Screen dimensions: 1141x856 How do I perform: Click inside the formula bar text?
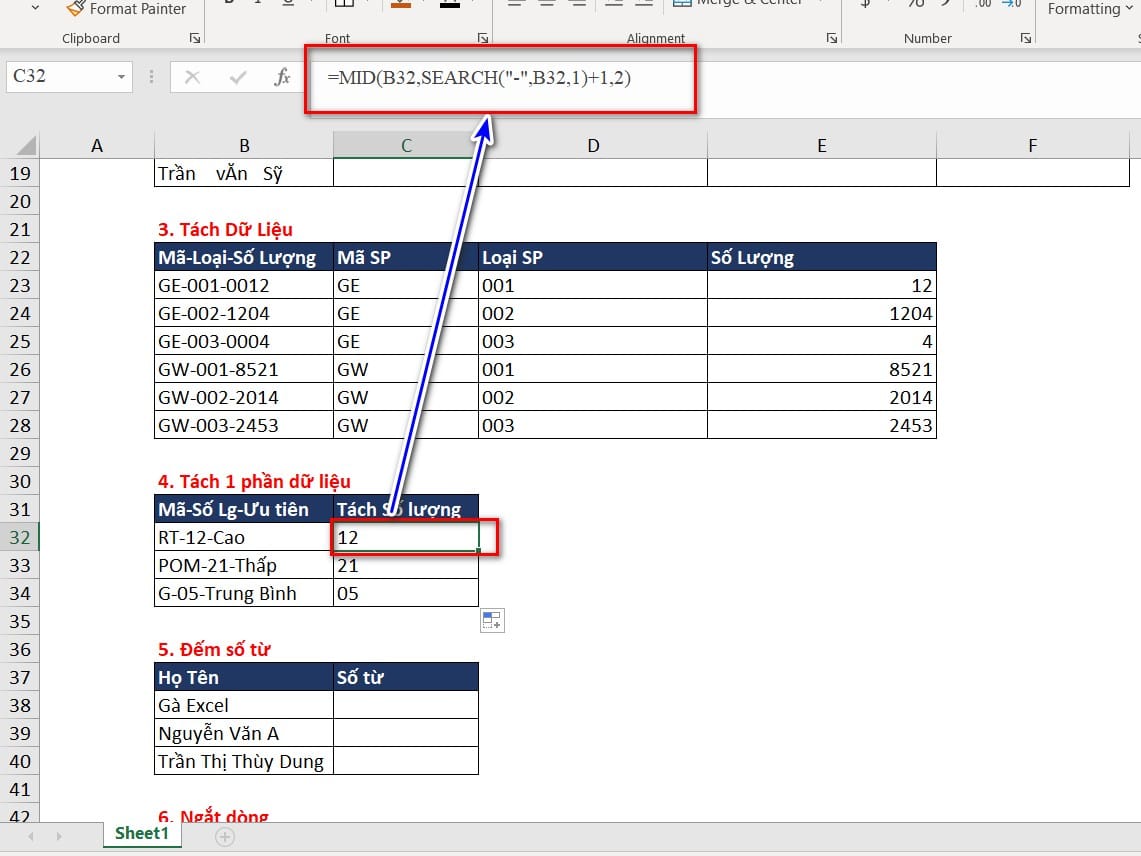point(479,77)
